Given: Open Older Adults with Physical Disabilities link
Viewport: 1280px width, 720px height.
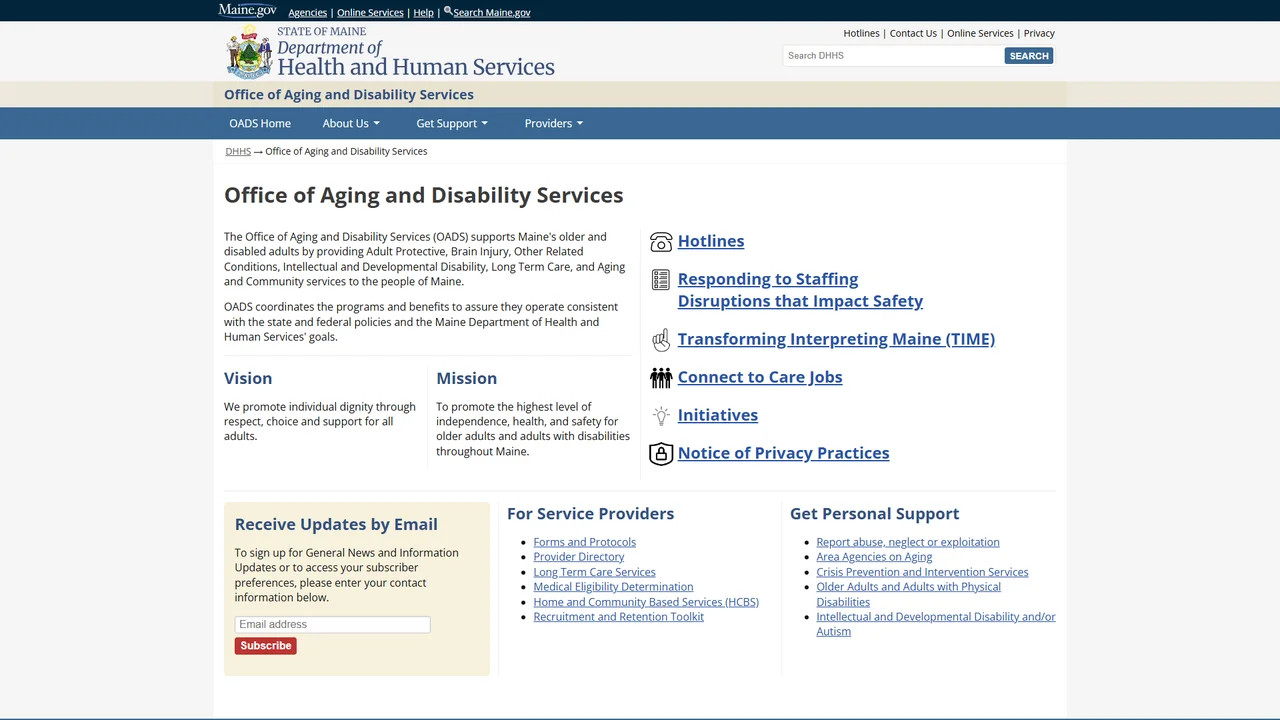Looking at the screenshot, I should (908, 594).
